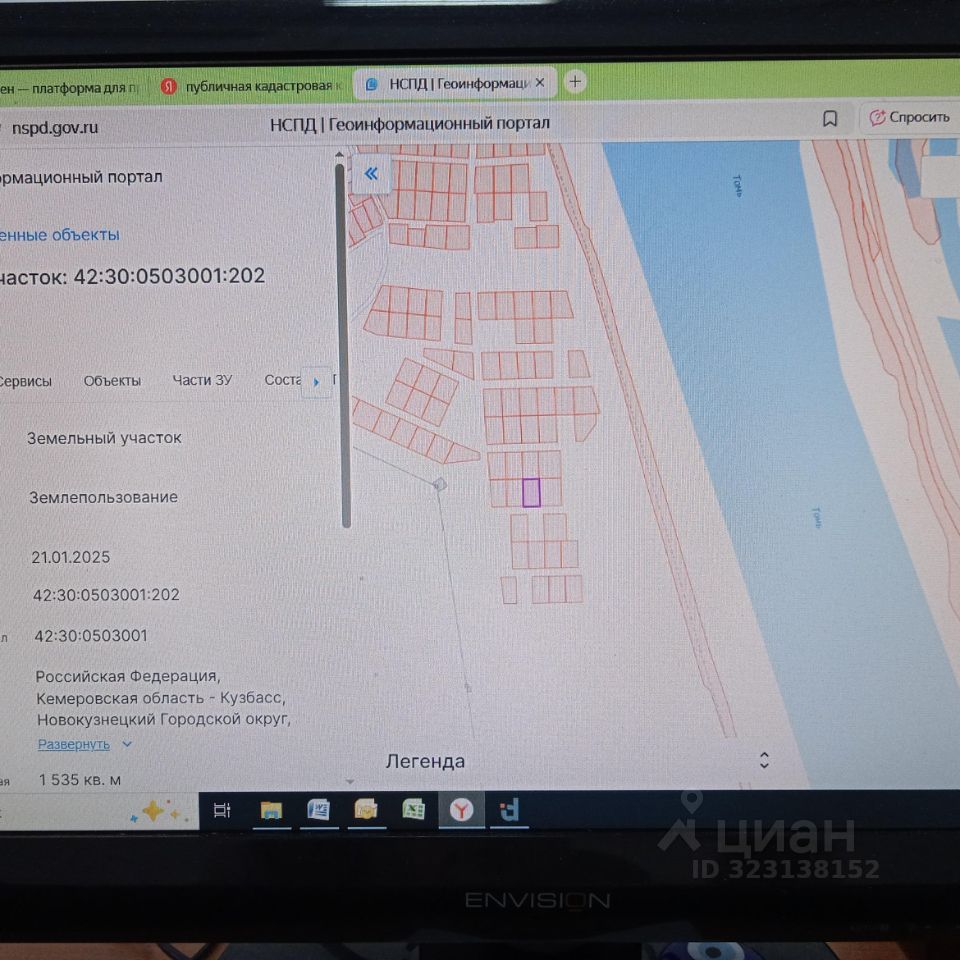Click the Легенда label
The height and width of the screenshot is (960, 960).
(425, 762)
